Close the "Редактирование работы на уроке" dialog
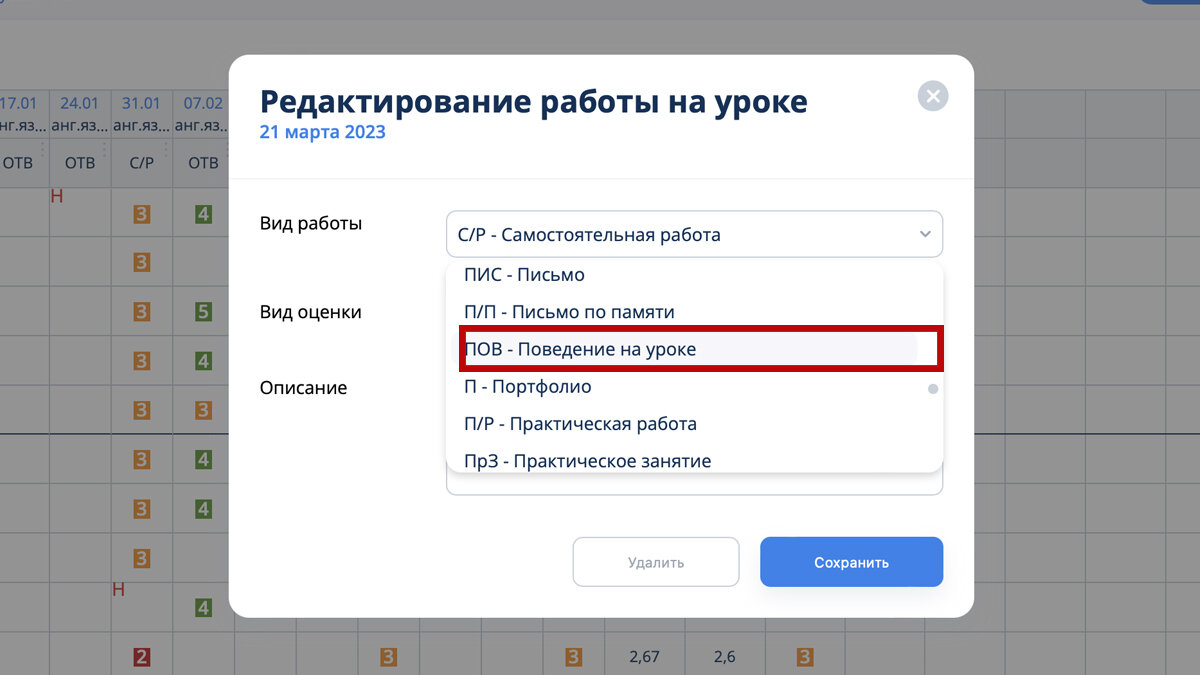This screenshot has height=675, width=1200. [932, 96]
